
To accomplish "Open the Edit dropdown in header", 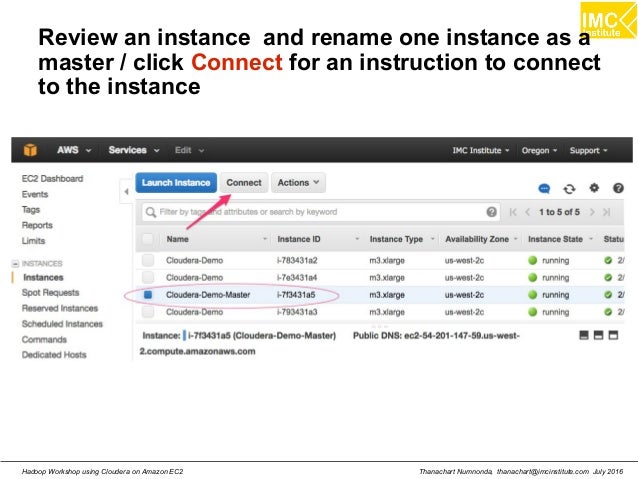I will [x=189, y=150].
